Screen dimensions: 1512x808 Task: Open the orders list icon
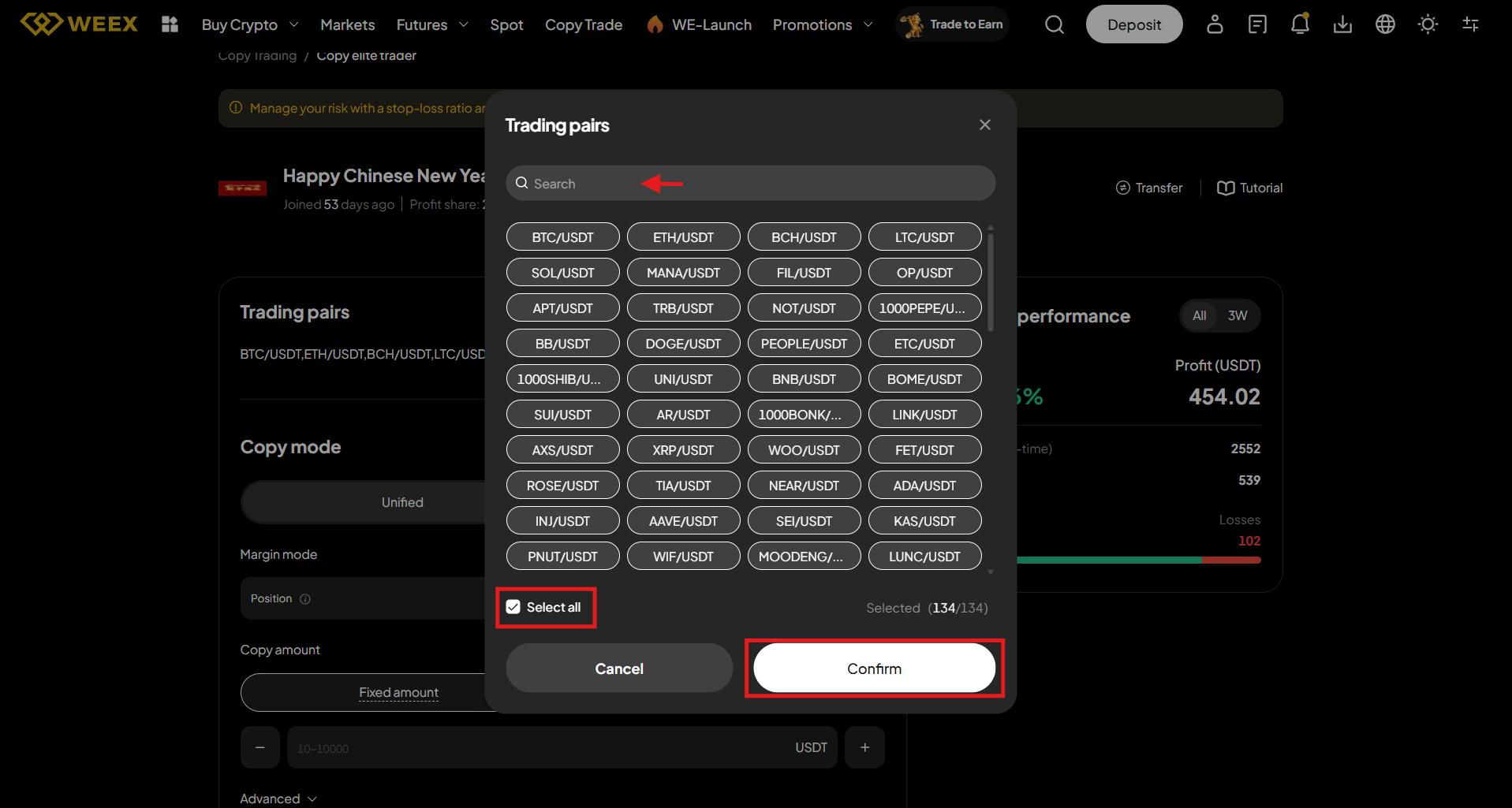click(x=1257, y=24)
